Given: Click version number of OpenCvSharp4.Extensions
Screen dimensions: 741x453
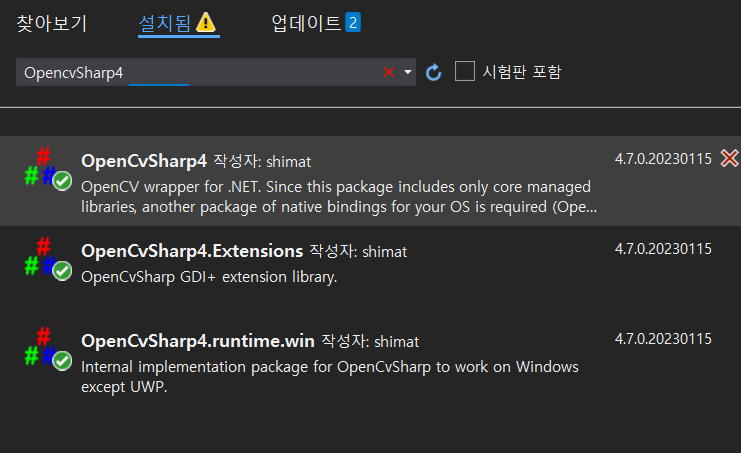Looking at the screenshot, I should tap(663, 249).
